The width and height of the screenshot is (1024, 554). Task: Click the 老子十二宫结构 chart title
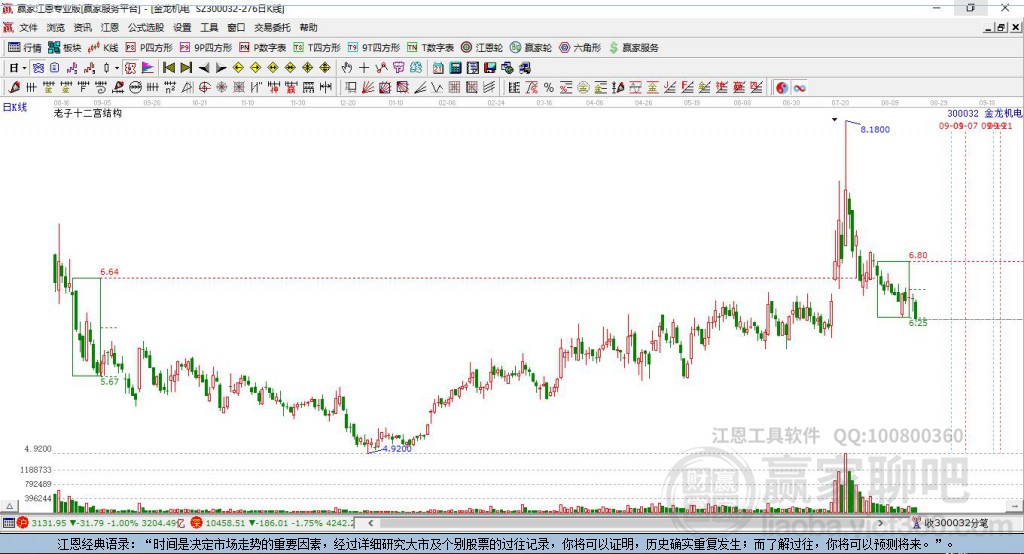(88, 113)
